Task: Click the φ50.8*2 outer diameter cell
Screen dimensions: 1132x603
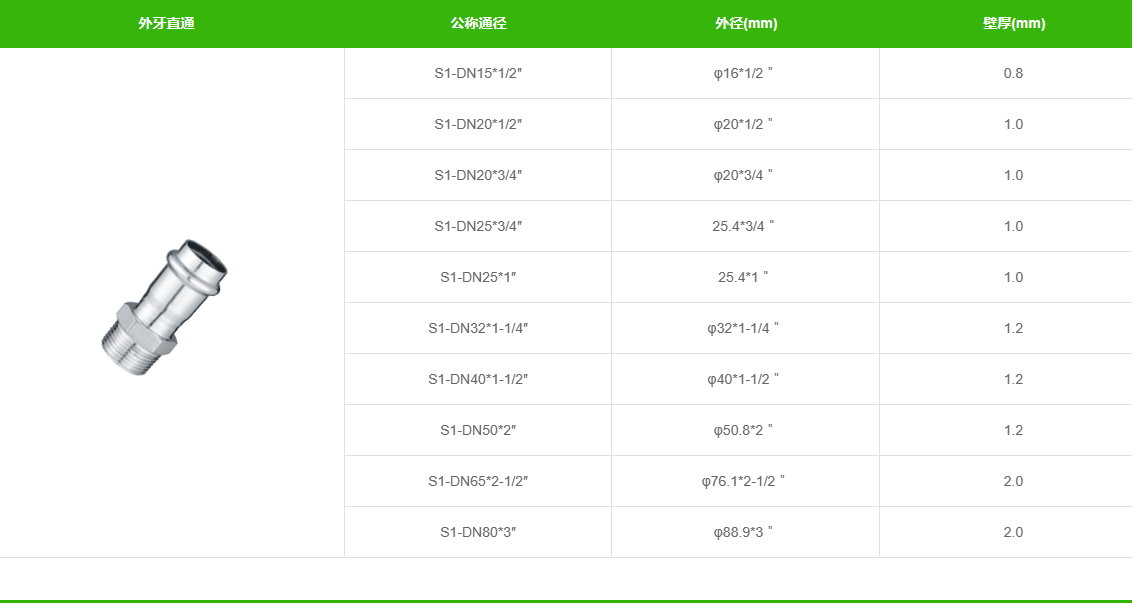Action: tap(743, 430)
